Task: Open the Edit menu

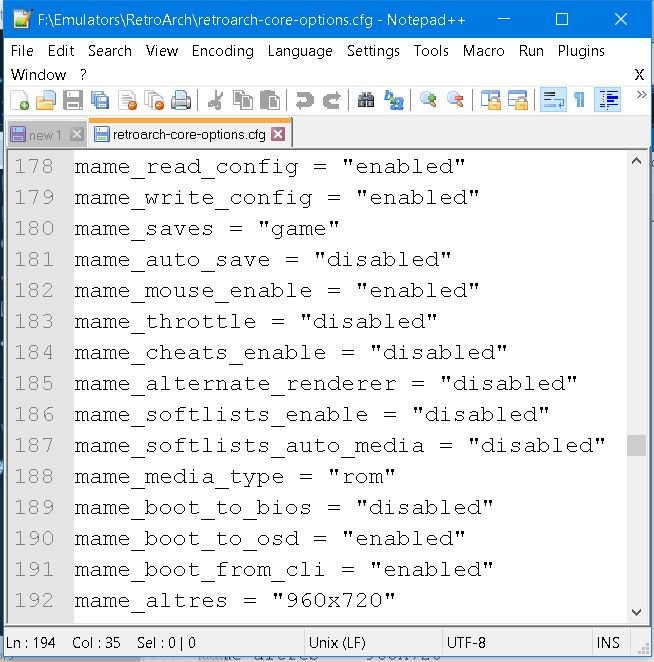Action: pyautogui.click(x=61, y=51)
